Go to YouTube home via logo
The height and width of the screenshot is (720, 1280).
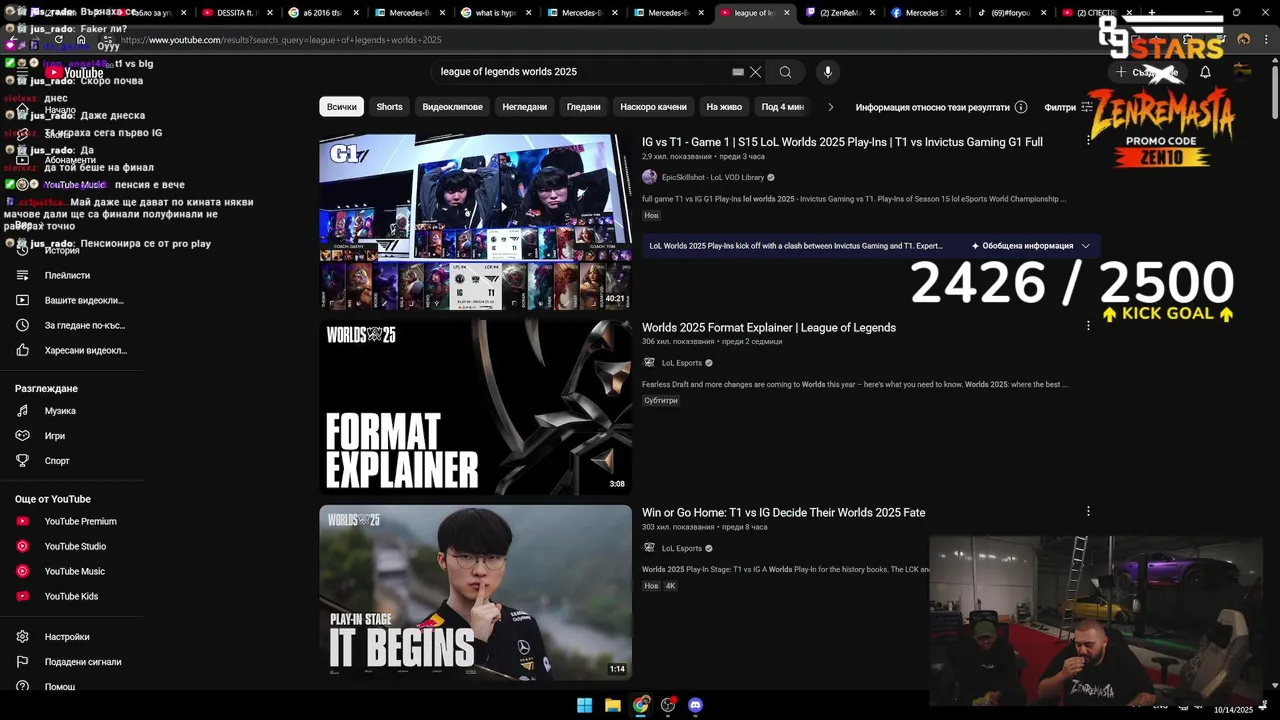[x=75, y=72]
